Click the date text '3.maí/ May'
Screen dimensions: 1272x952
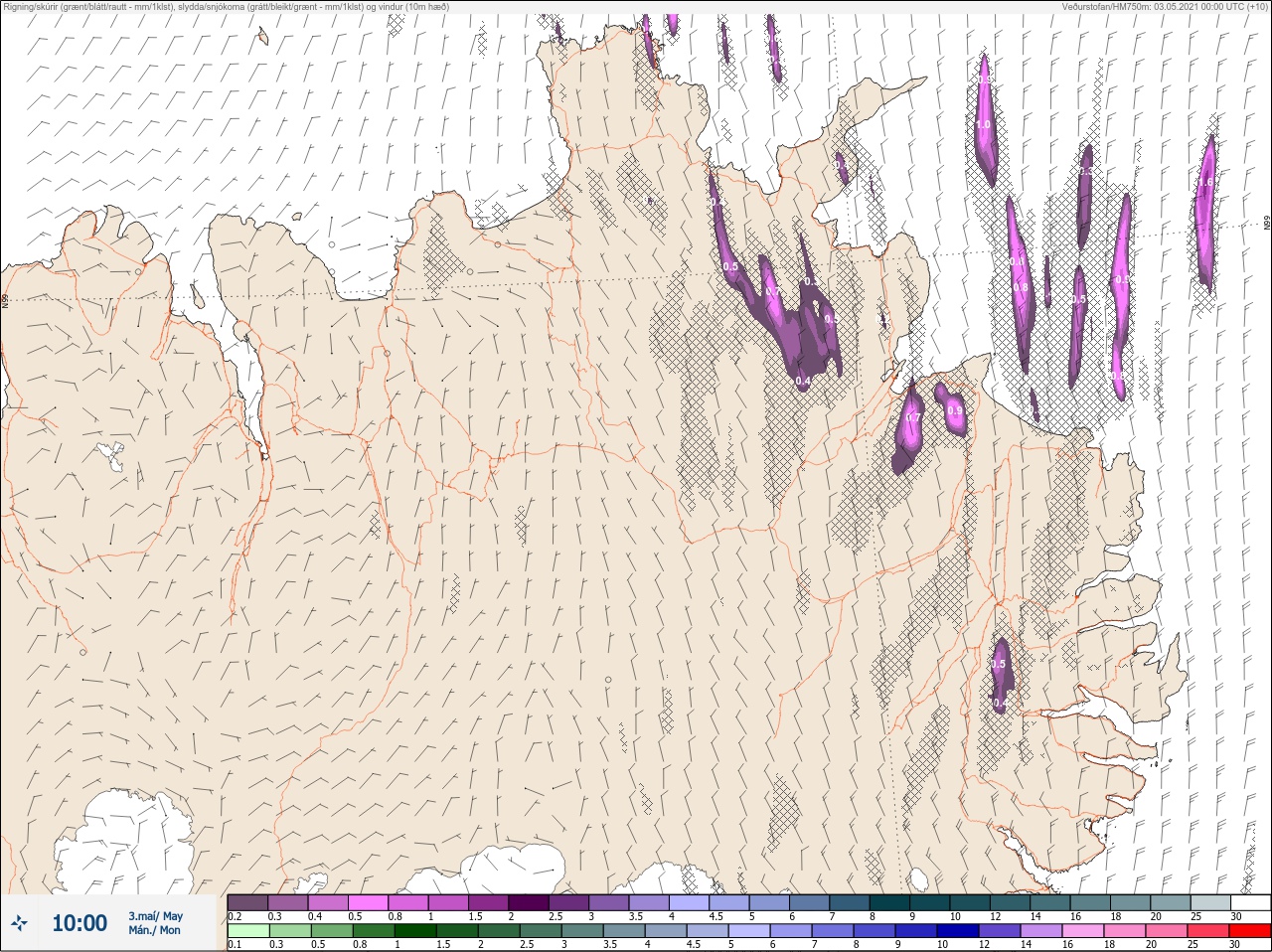155,916
